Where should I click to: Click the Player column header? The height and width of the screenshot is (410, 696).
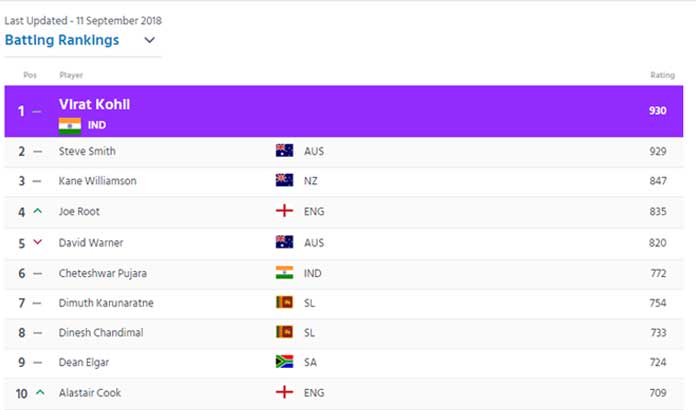coord(71,75)
